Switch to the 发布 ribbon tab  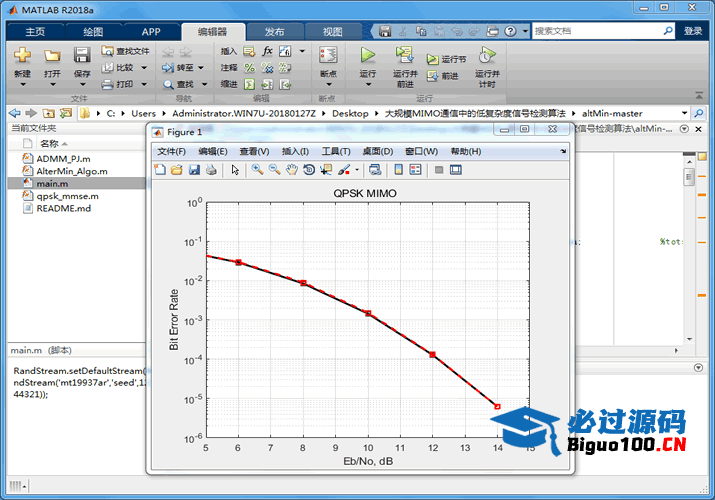275,31
